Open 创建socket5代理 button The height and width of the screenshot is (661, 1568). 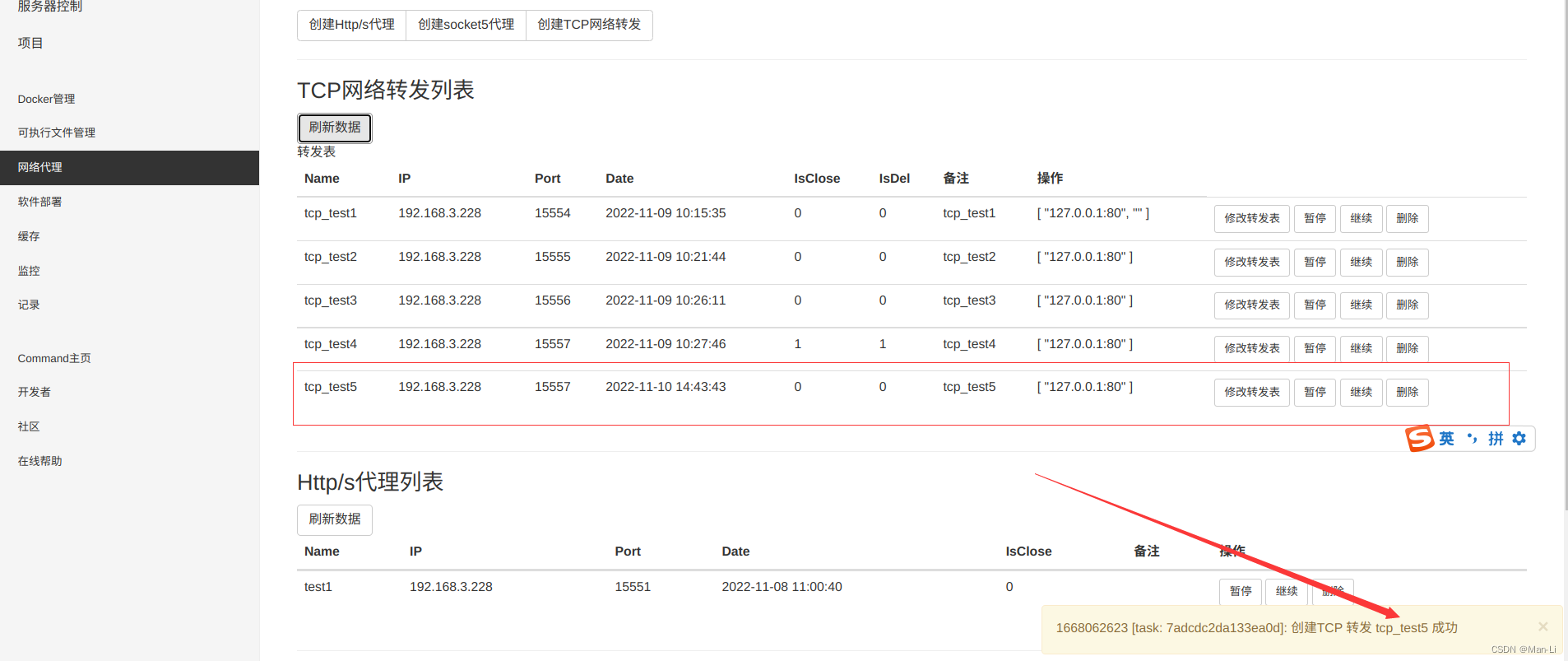pyautogui.click(x=466, y=25)
